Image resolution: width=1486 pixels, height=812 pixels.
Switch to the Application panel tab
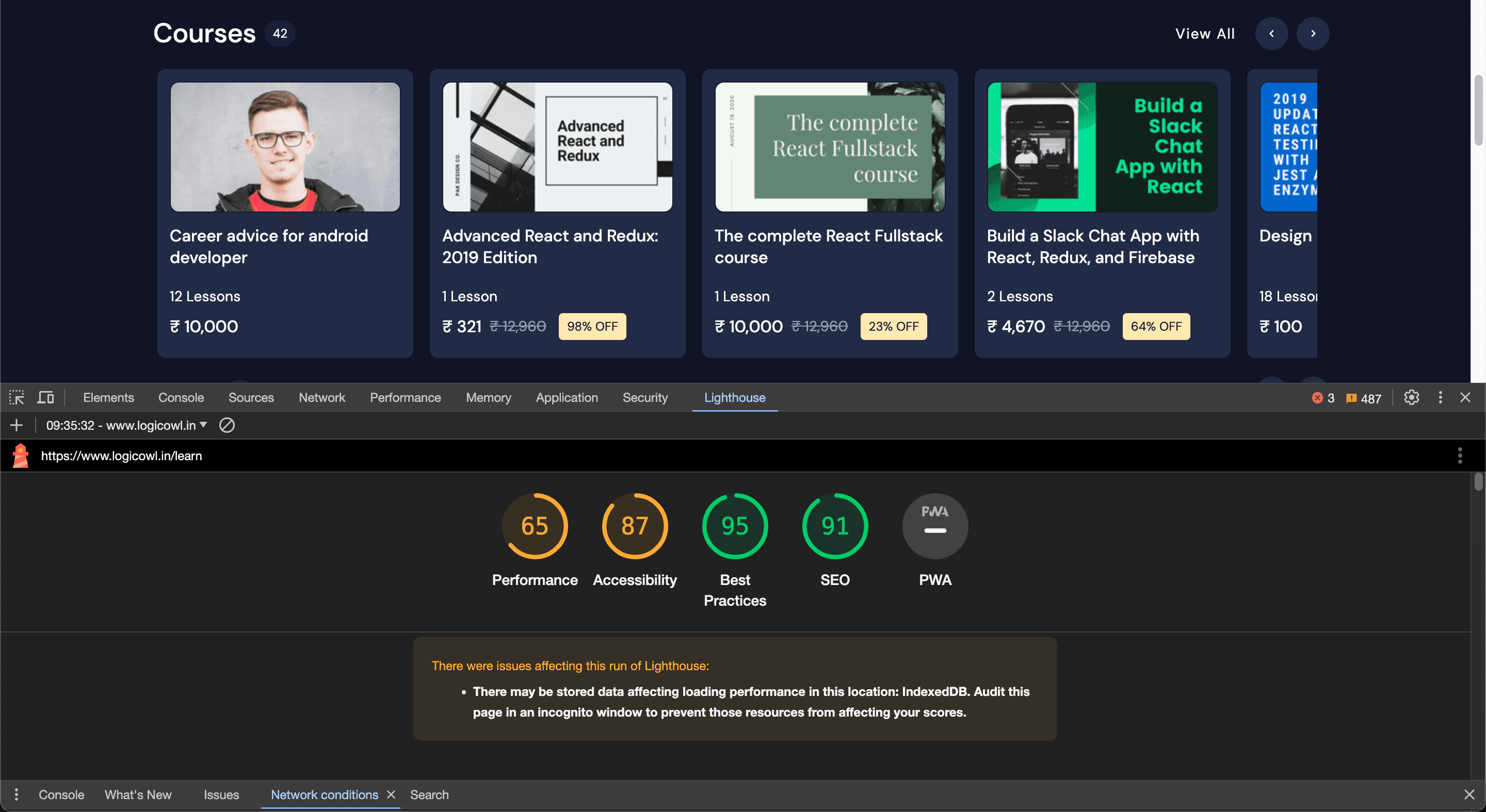(567, 397)
